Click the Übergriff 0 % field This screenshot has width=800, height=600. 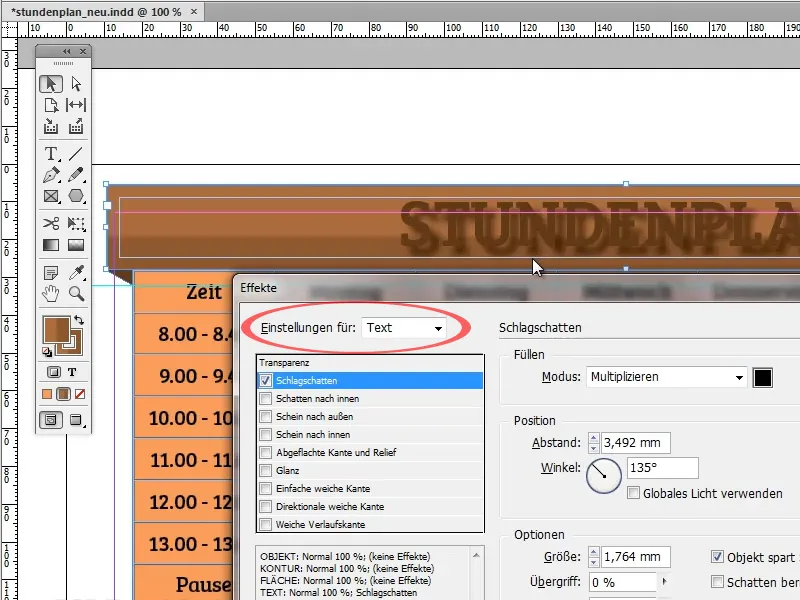(x=623, y=582)
